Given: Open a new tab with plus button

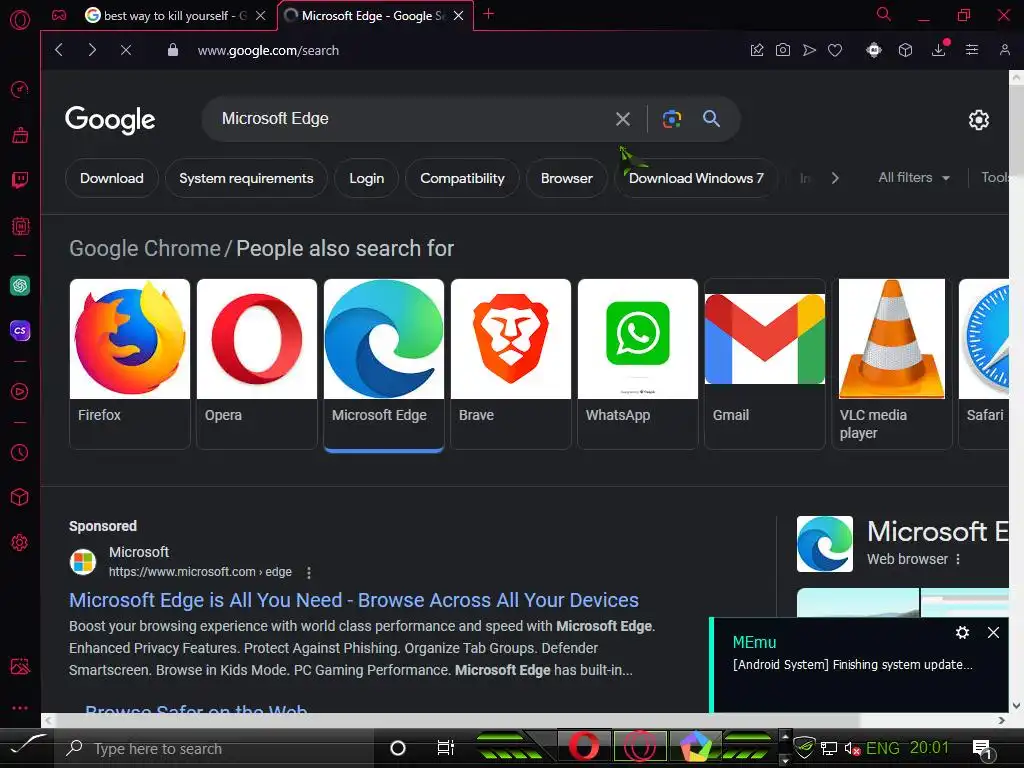Looking at the screenshot, I should [x=488, y=14].
